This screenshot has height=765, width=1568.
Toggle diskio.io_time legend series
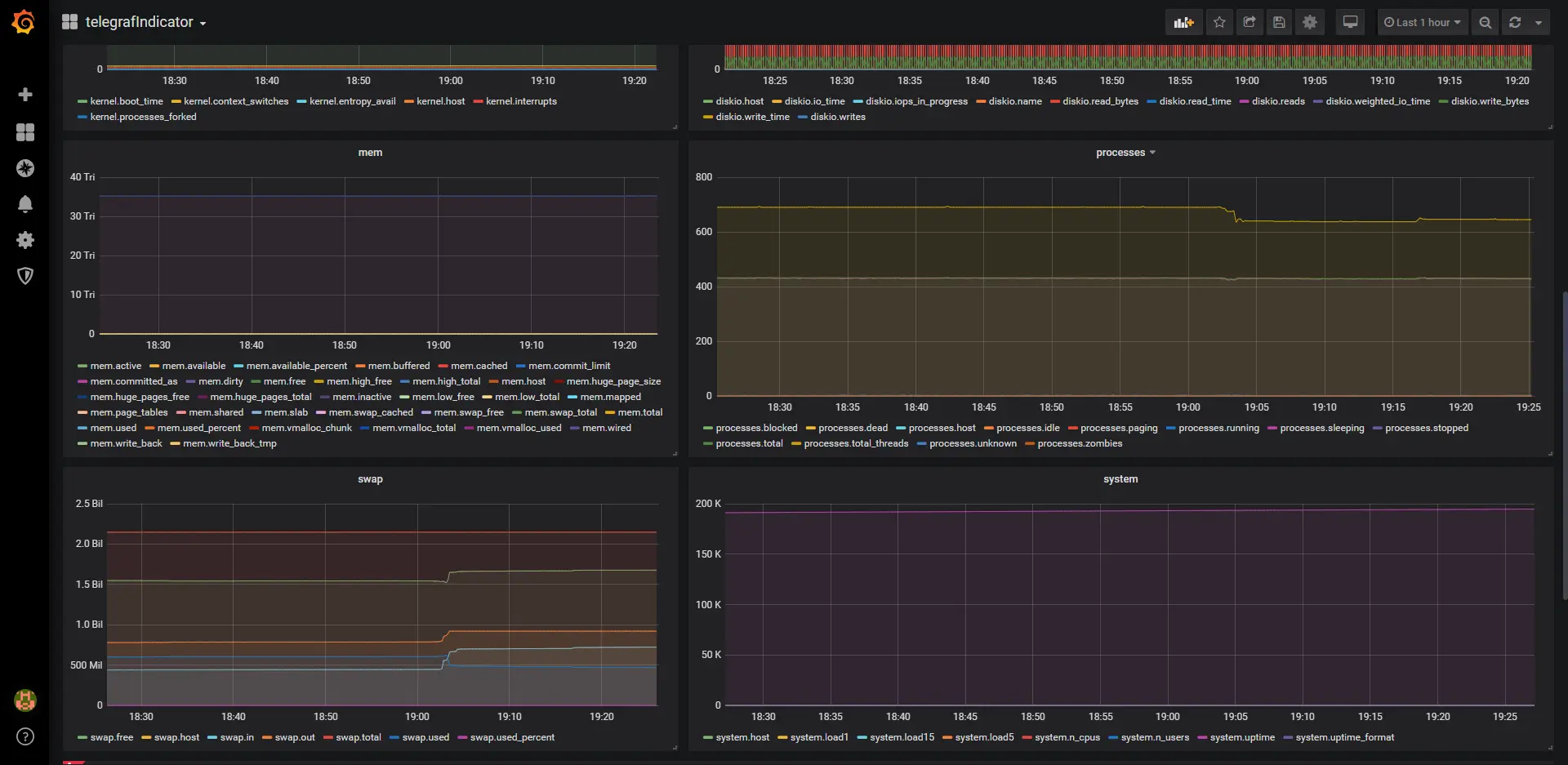click(x=814, y=101)
